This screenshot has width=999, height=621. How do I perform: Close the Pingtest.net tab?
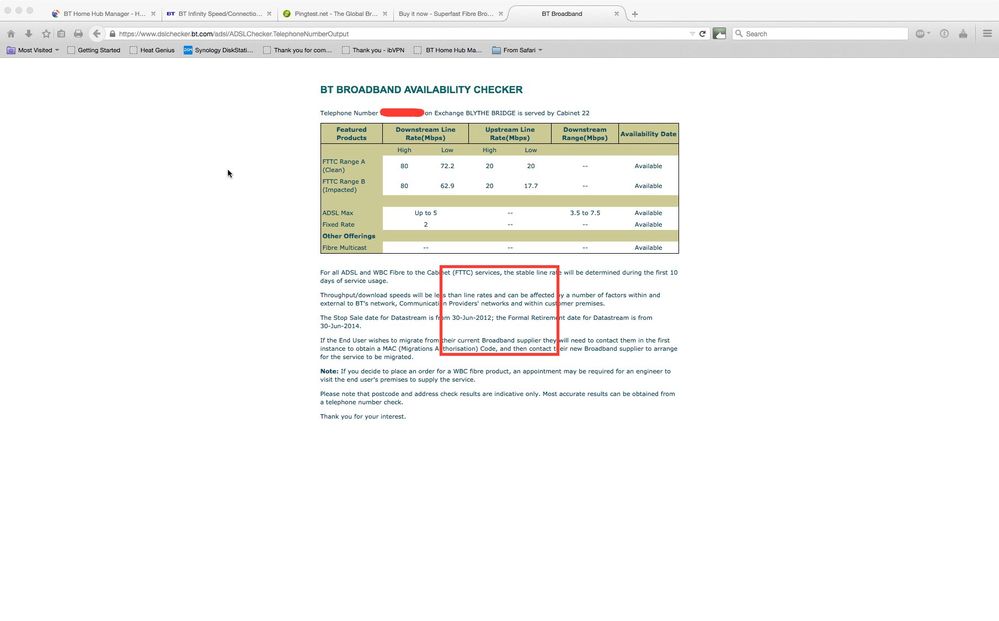tap(385, 13)
